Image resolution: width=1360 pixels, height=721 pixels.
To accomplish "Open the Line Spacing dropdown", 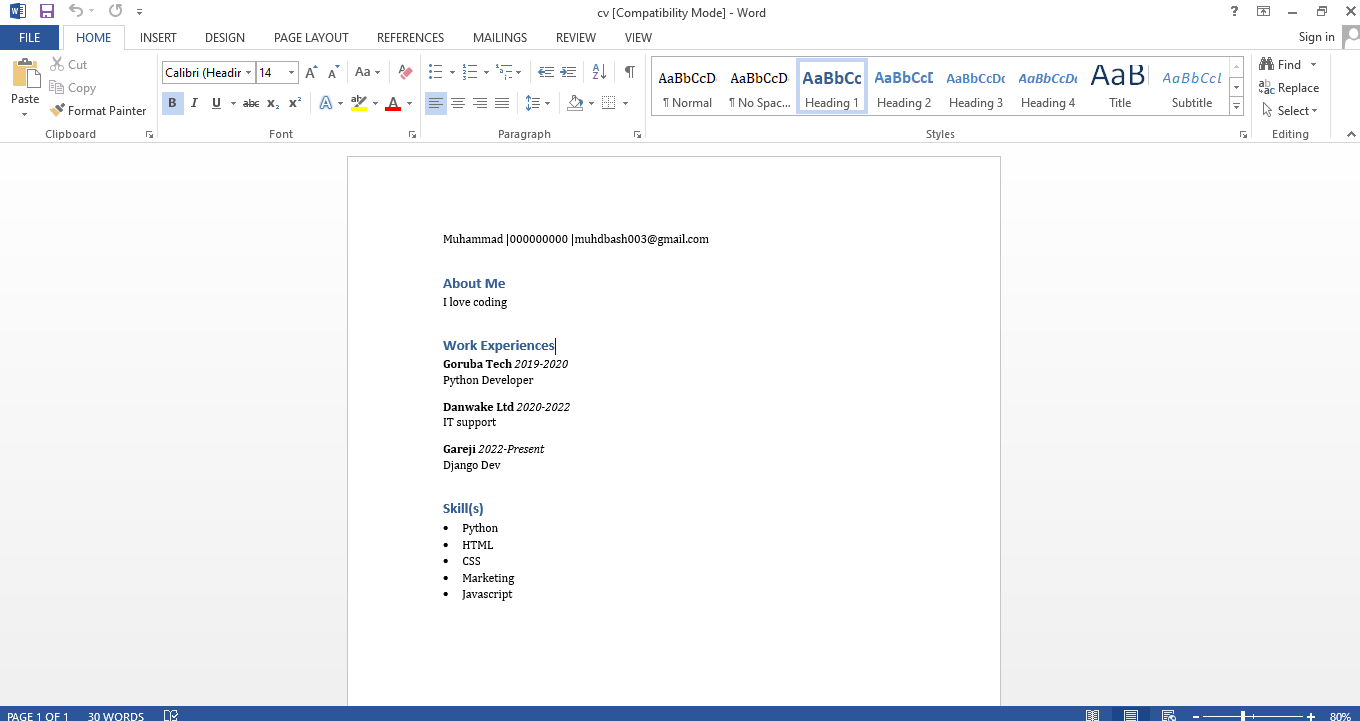I will (x=536, y=102).
